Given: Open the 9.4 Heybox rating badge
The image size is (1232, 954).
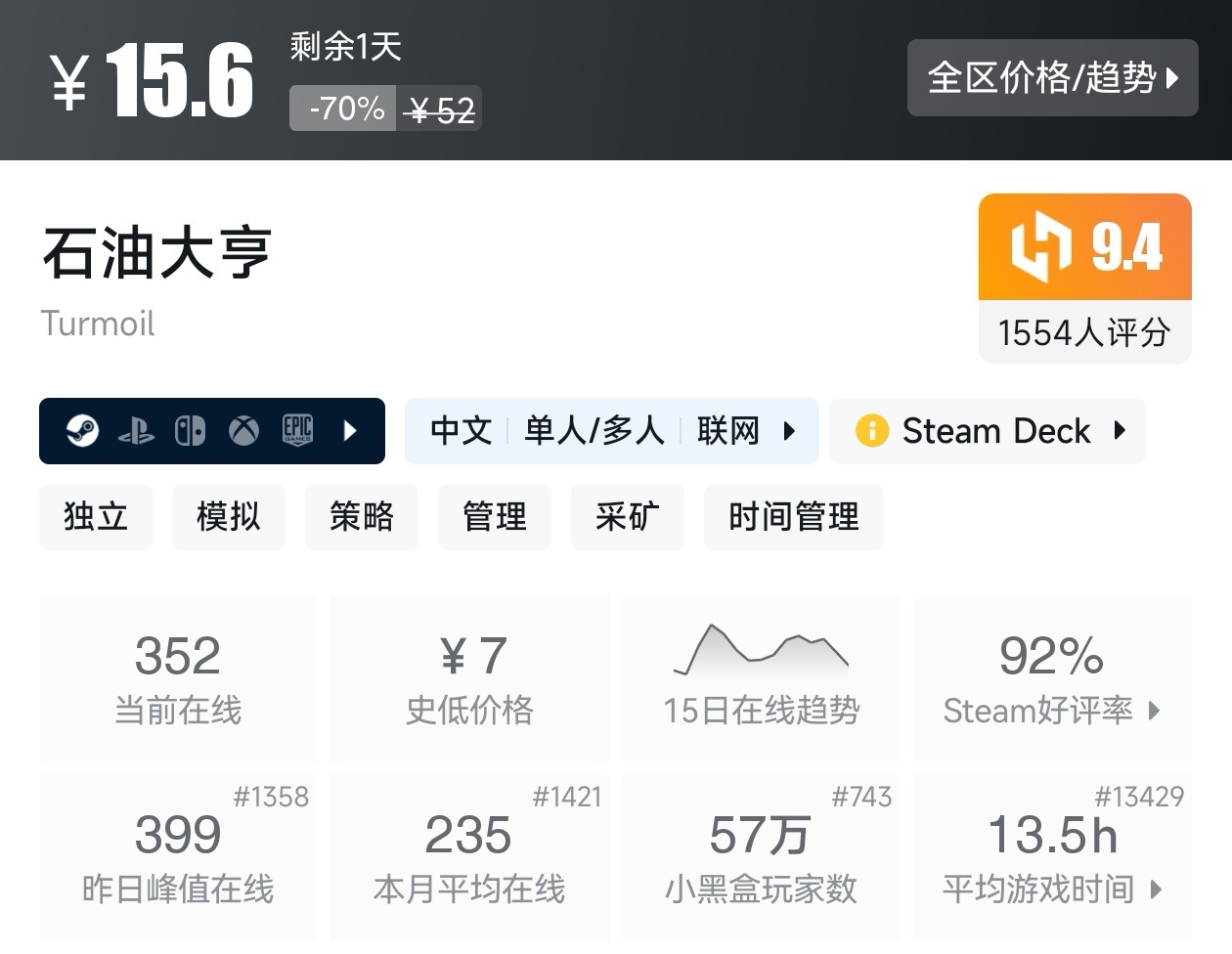Looking at the screenshot, I should tap(1083, 246).
